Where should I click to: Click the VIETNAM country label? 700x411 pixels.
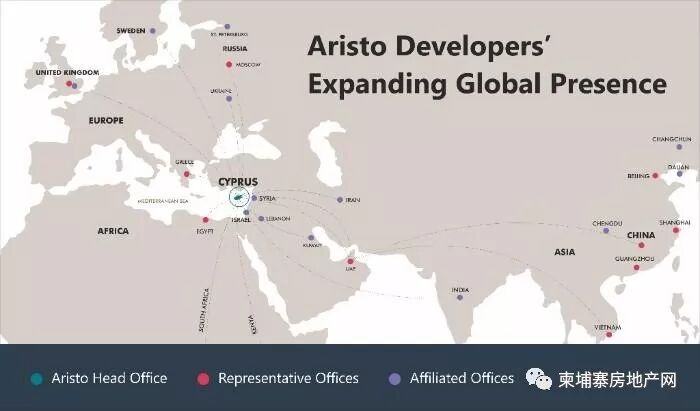[608, 327]
